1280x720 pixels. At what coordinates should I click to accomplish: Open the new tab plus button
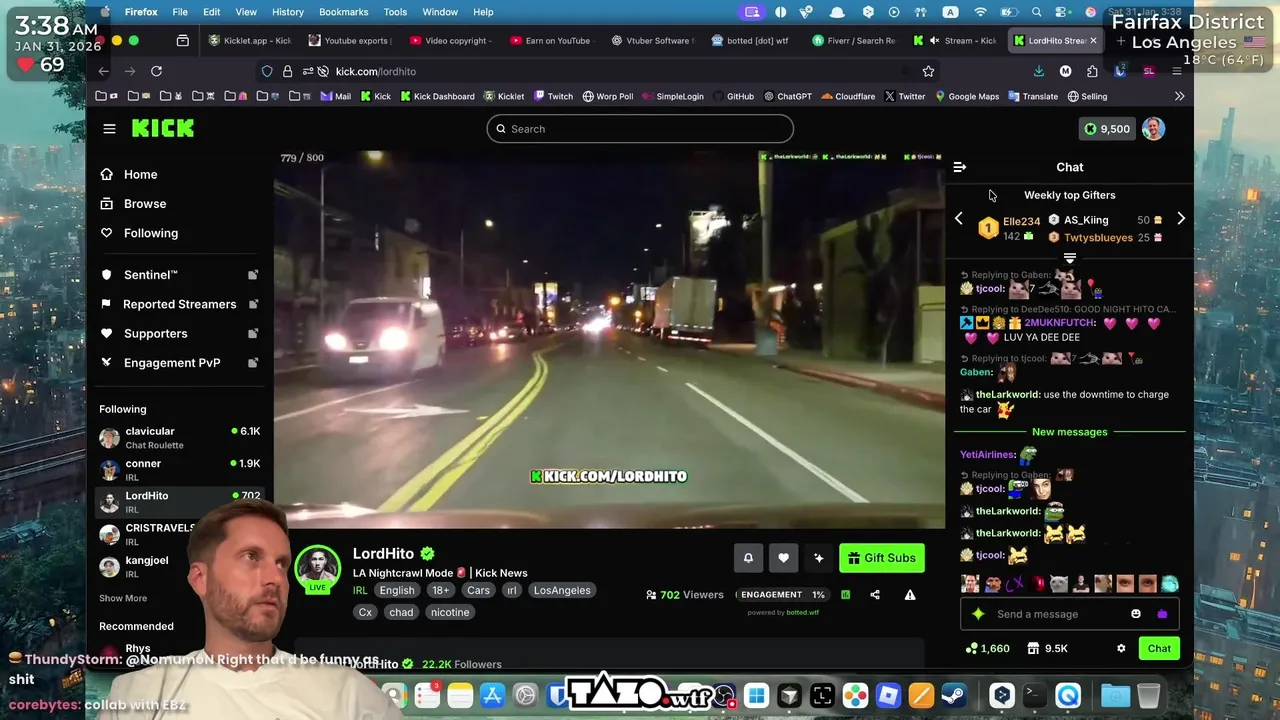tap(1120, 41)
